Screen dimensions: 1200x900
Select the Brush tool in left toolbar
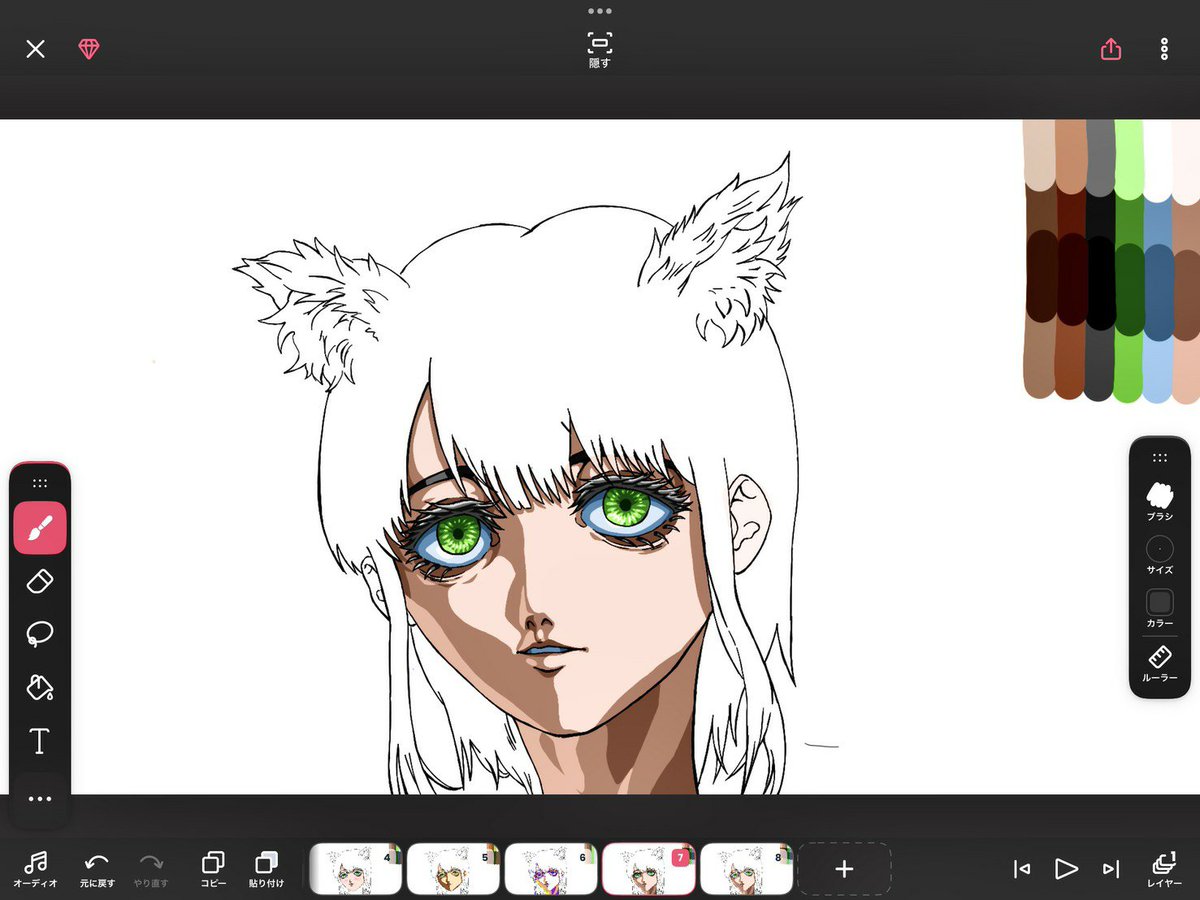coord(40,528)
